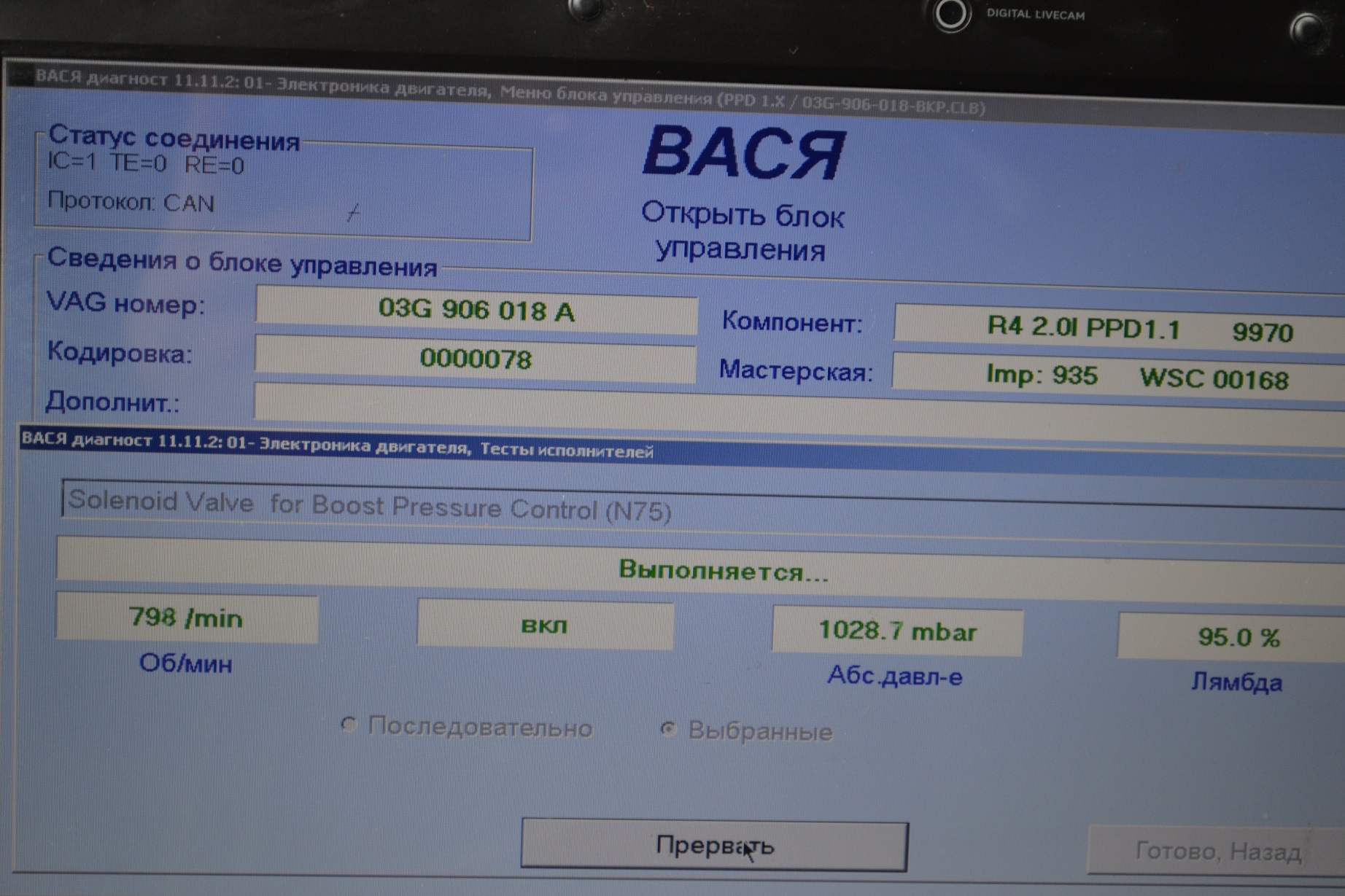Screen dimensions: 1345x896
Task: Click the app icon in main title bar
Action: tap(20, 75)
